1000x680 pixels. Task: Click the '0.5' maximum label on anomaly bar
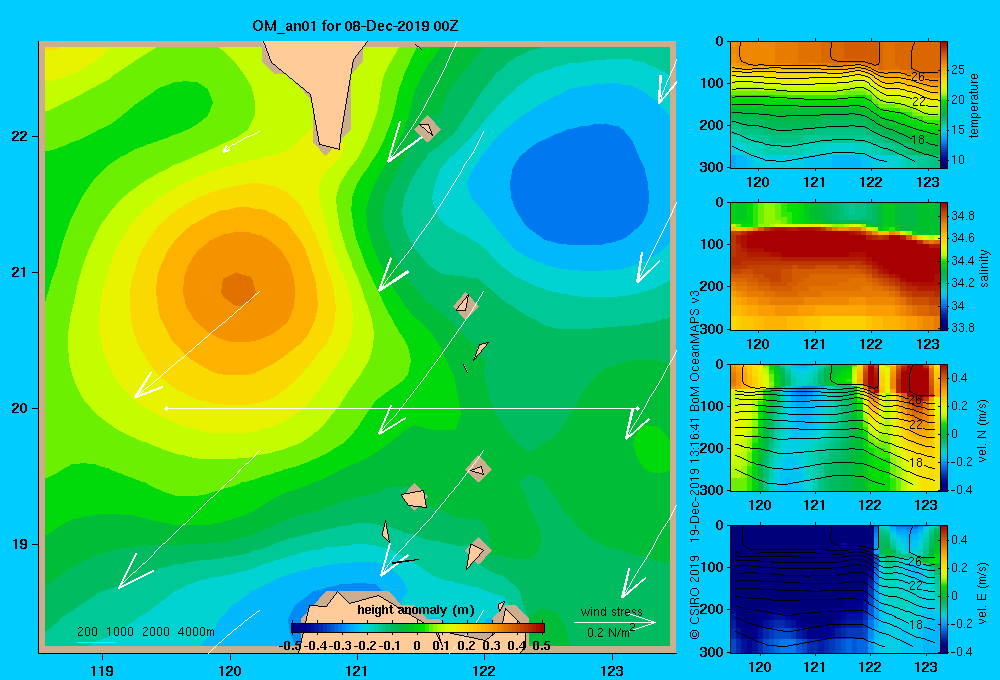pyautogui.click(x=541, y=646)
